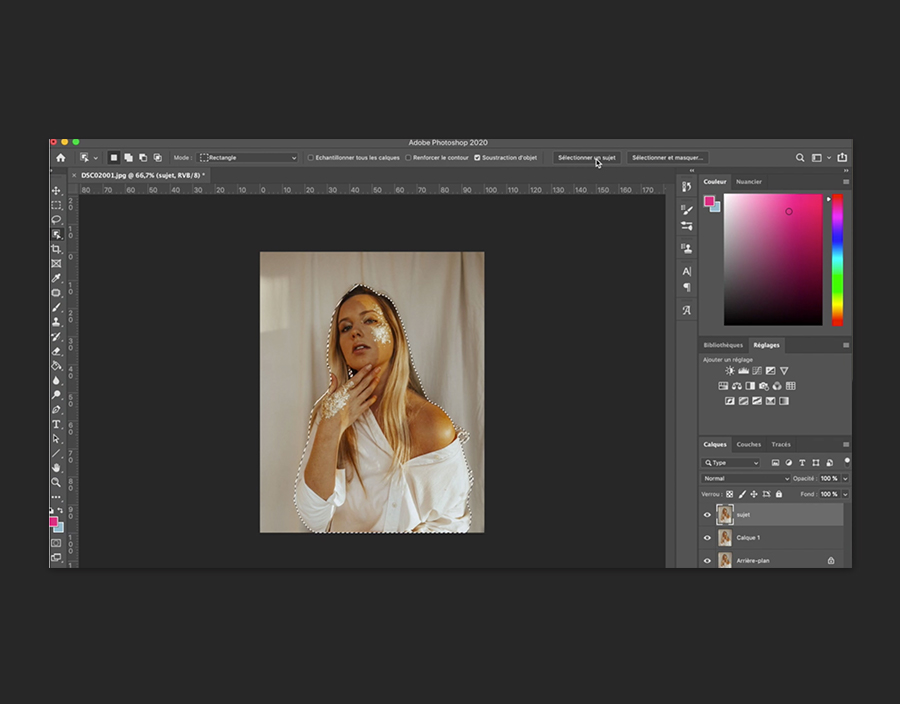This screenshot has height=704, width=900.
Task: Switch to the Nuancier tab
Action: 748,182
